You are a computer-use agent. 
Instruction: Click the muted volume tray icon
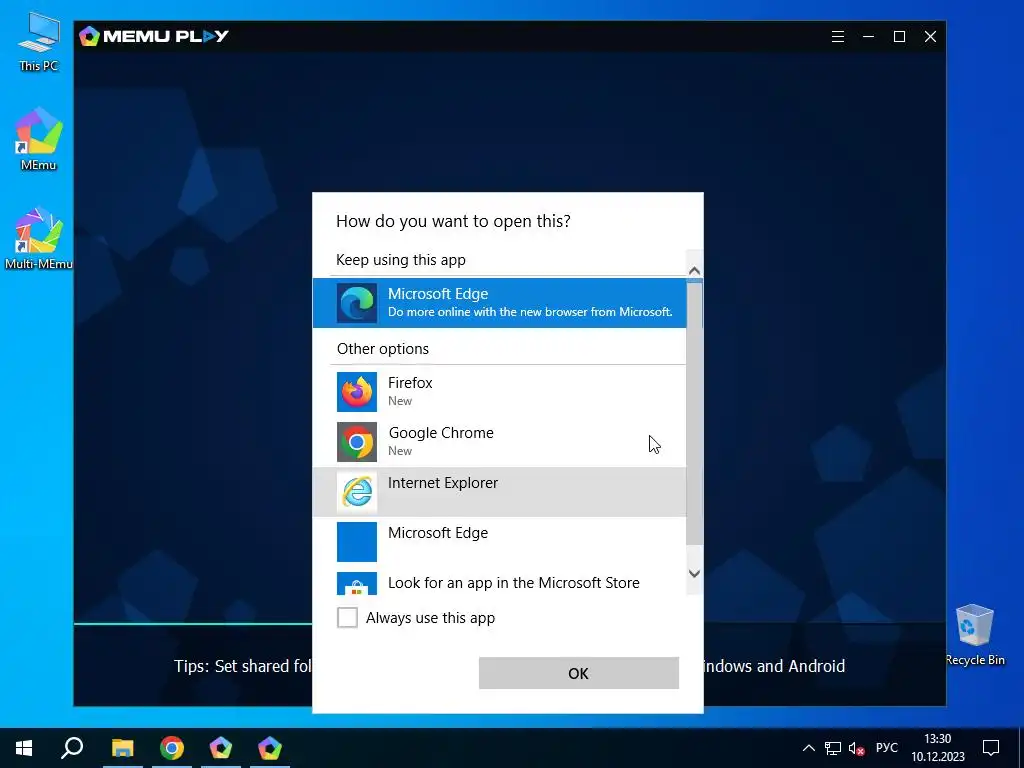(856, 748)
